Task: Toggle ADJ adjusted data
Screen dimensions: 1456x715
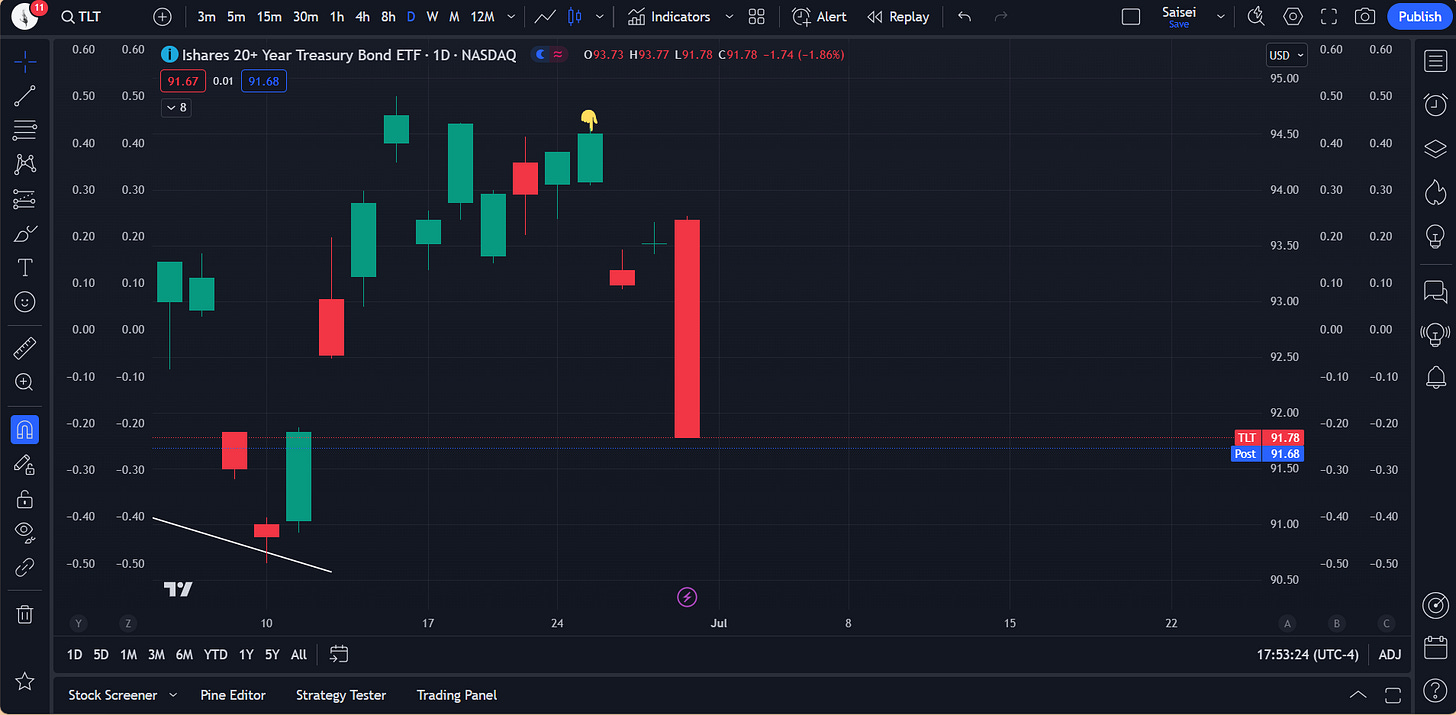Action: point(1390,655)
